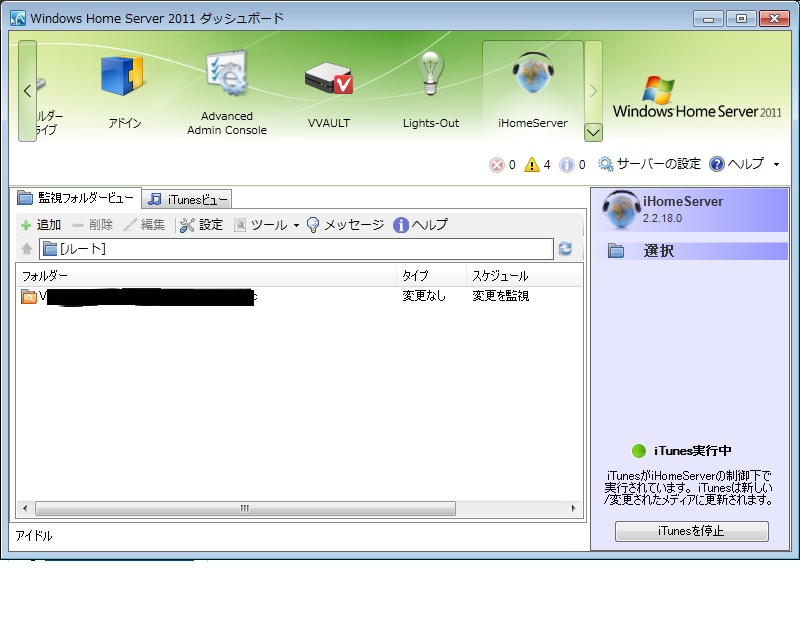Switch to iTunesビュー tab
This screenshot has height=632, width=800.
(x=187, y=199)
